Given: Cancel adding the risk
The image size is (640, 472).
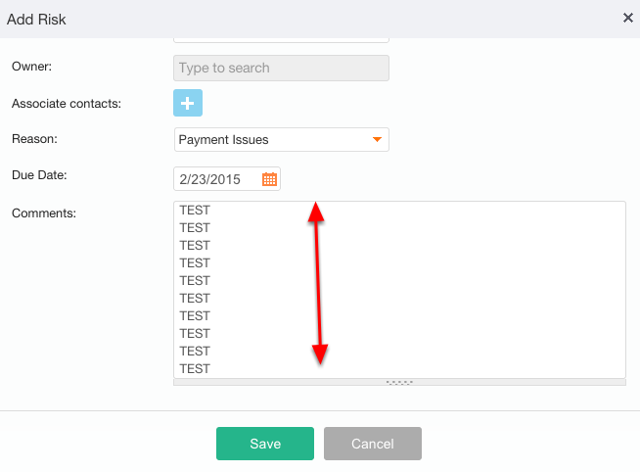Looking at the screenshot, I should pyautogui.click(x=373, y=443).
